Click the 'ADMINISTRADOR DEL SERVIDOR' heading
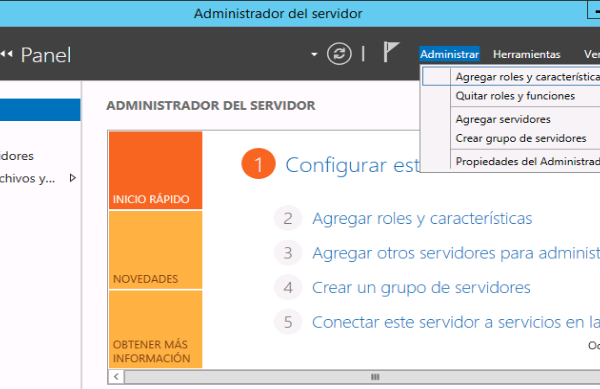Viewport: 600px width, 389px height. pyautogui.click(x=211, y=106)
